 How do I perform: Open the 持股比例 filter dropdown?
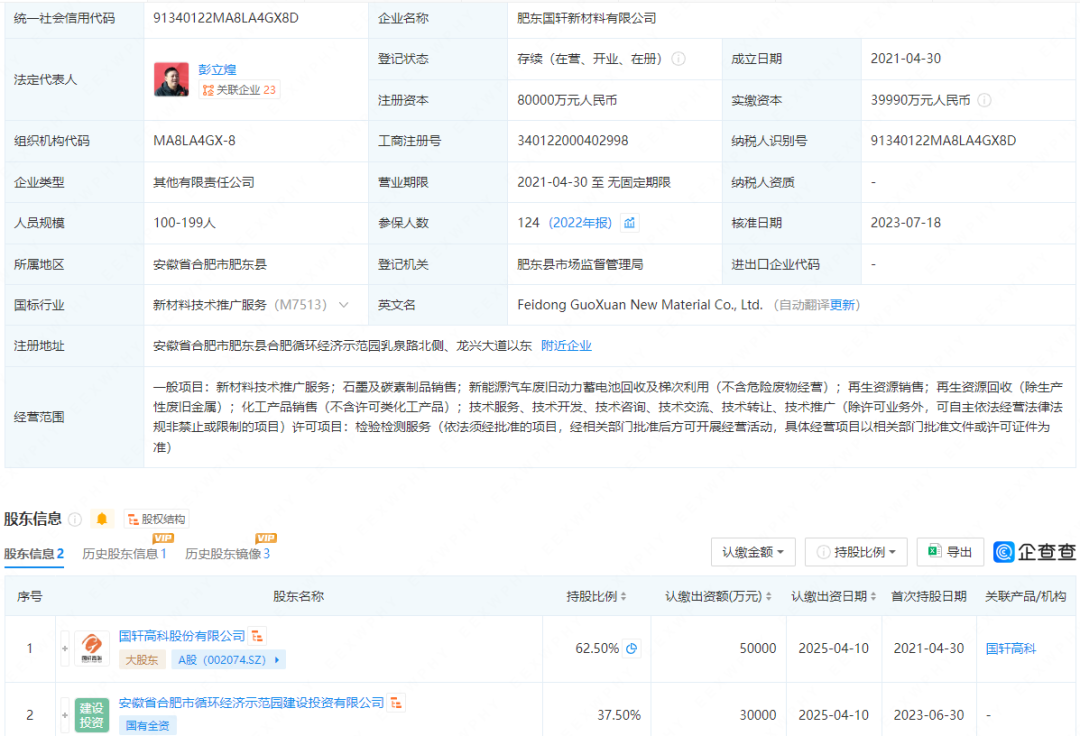pyautogui.click(x=856, y=552)
